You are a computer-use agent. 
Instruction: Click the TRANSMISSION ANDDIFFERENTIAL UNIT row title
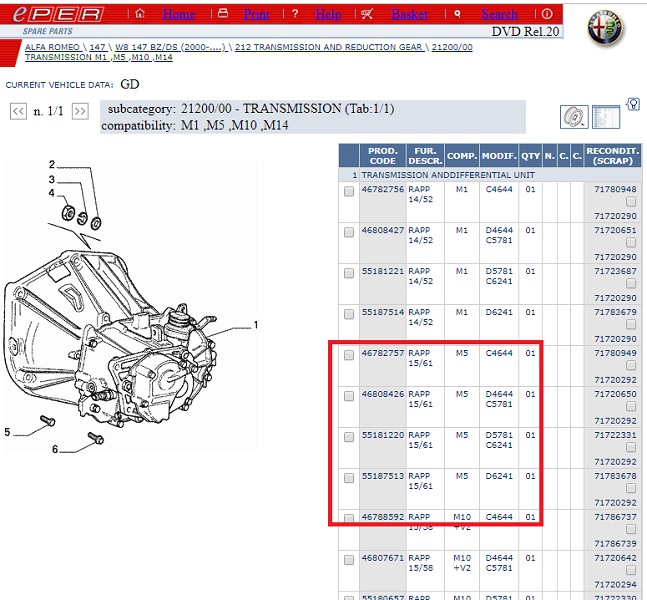[x=448, y=175]
